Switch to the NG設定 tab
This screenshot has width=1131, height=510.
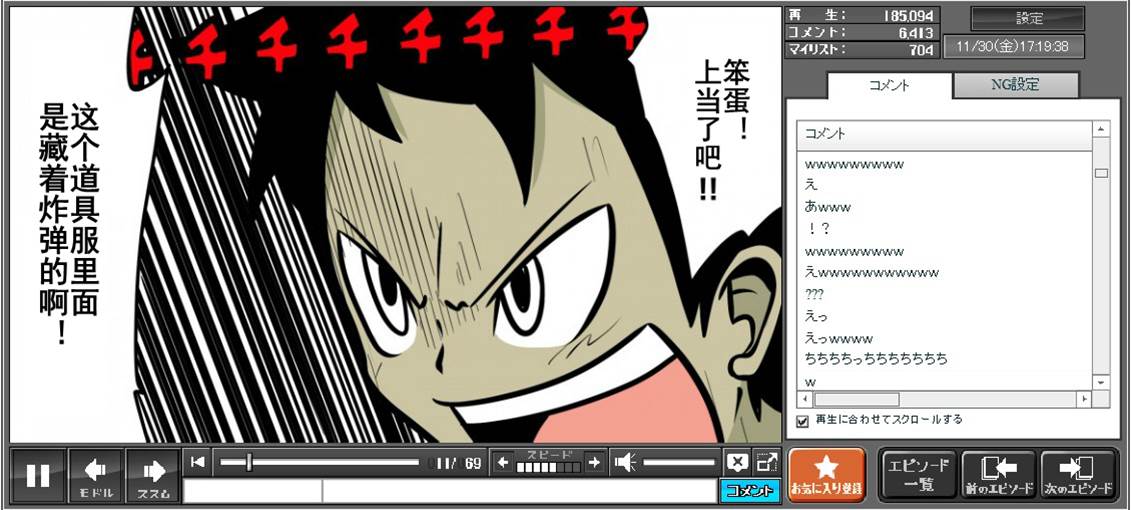pyautogui.click(x=1015, y=85)
